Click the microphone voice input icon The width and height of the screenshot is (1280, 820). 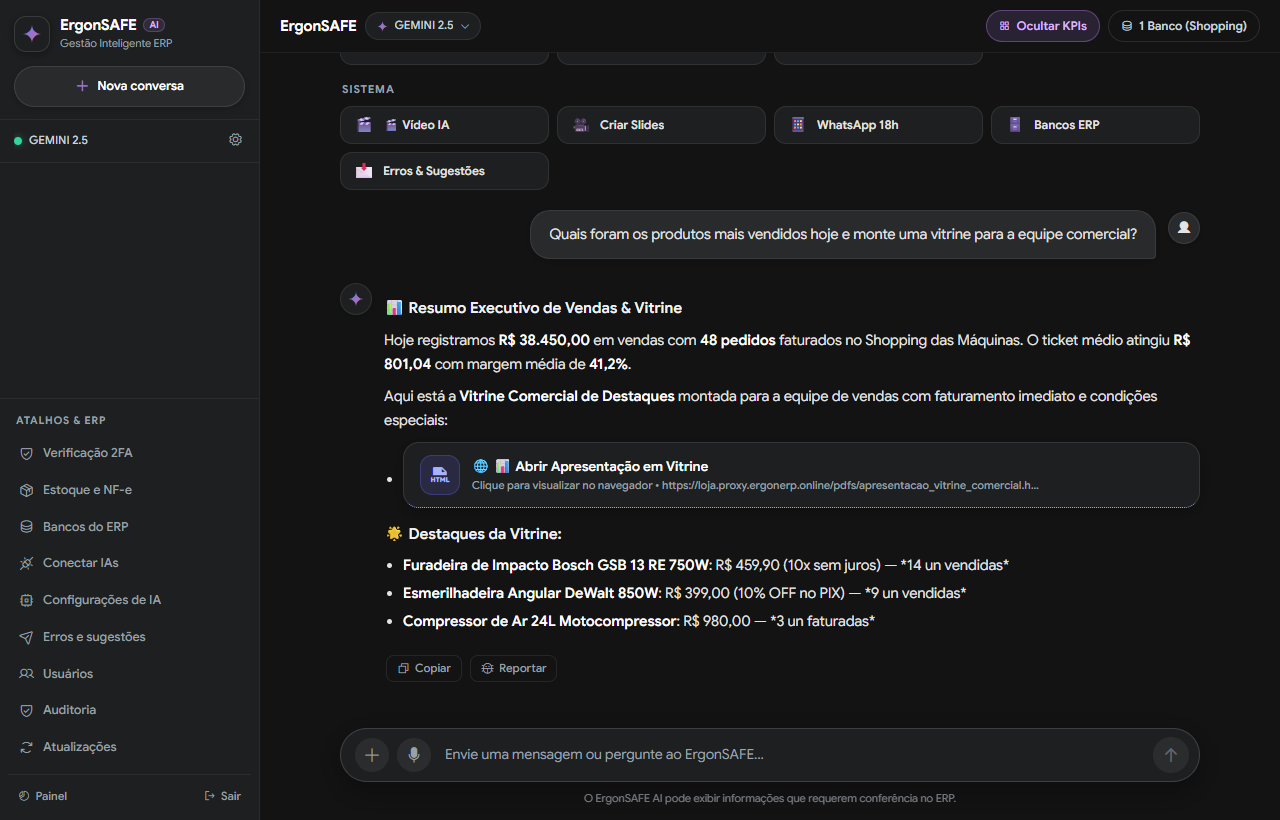point(414,755)
